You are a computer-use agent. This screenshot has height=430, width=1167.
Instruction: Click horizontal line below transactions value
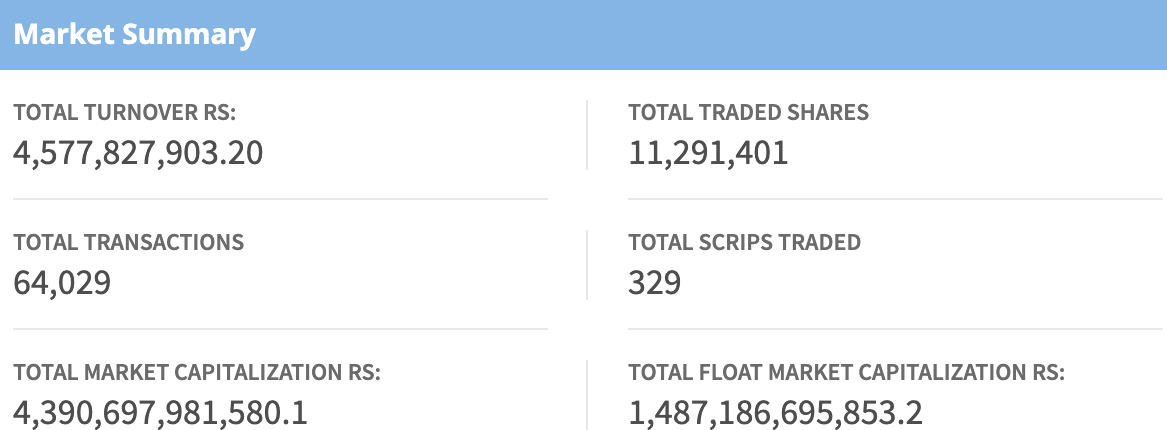tap(280, 329)
